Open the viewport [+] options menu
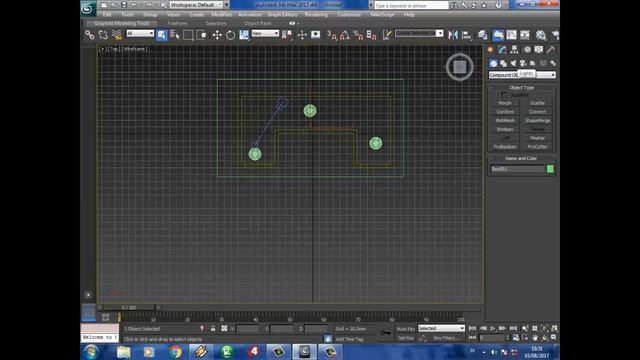The height and width of the screenshot is (360, 640). [102, 49]
